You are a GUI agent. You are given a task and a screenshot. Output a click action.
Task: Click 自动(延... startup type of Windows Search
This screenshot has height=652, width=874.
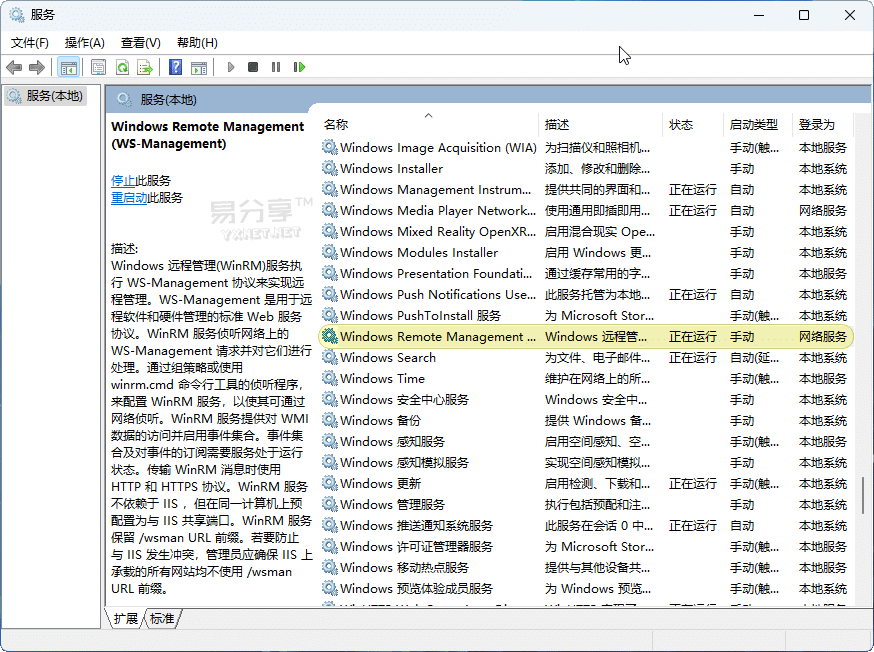point(755,357)
